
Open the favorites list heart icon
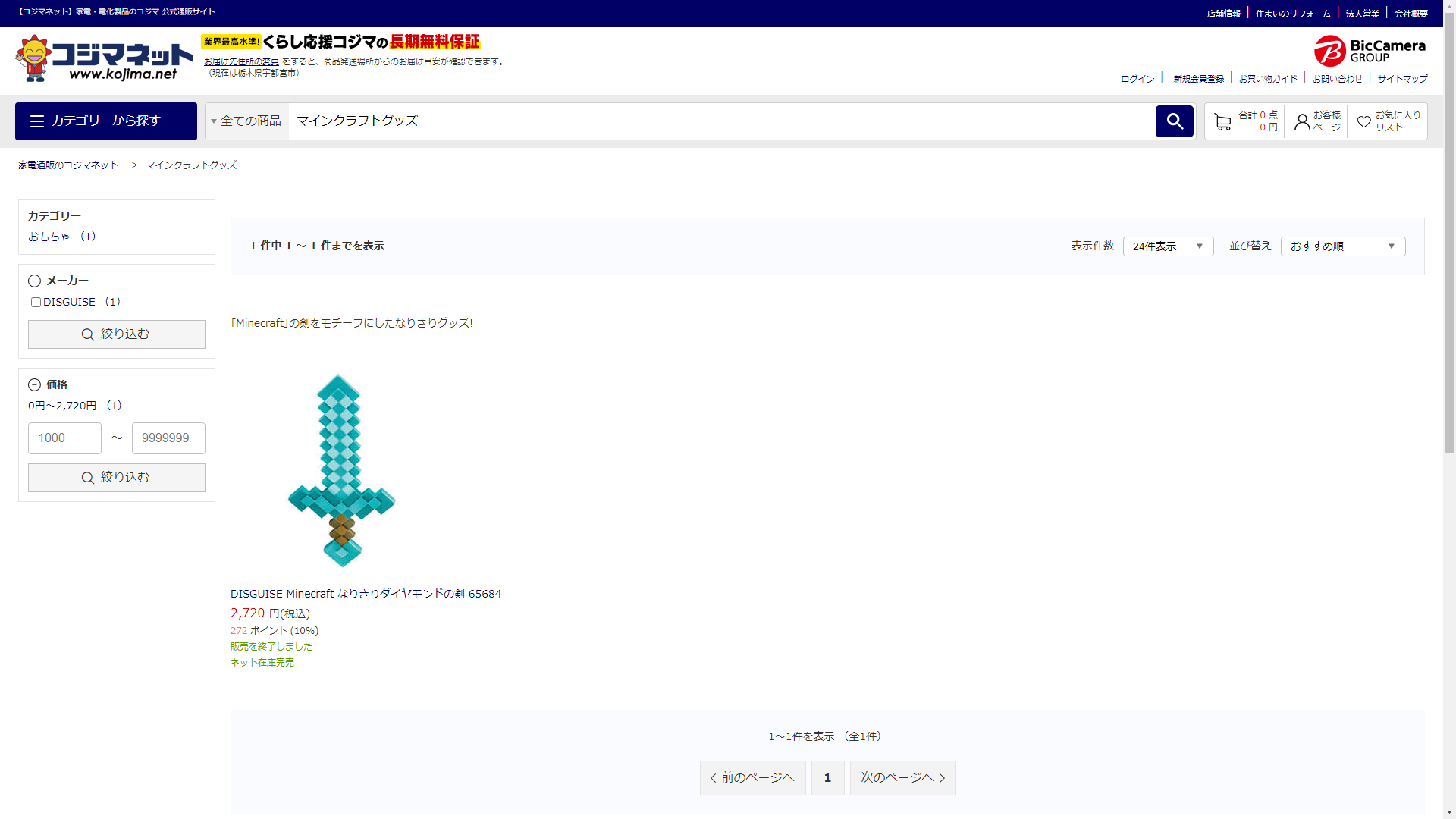tap(1363, 121)
